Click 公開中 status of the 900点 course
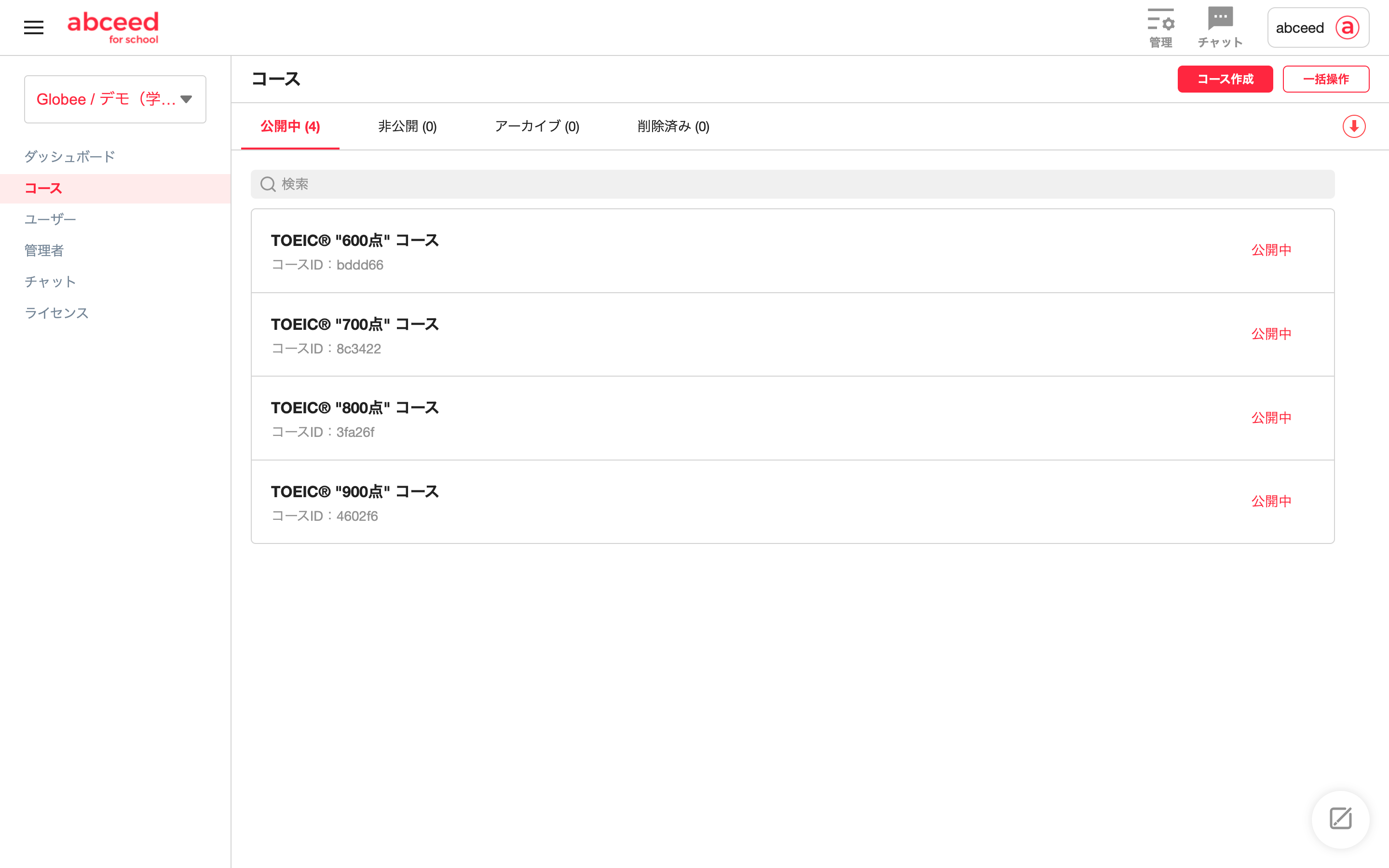This screenshot has height=868, width=1389. tap(1271, 501)
